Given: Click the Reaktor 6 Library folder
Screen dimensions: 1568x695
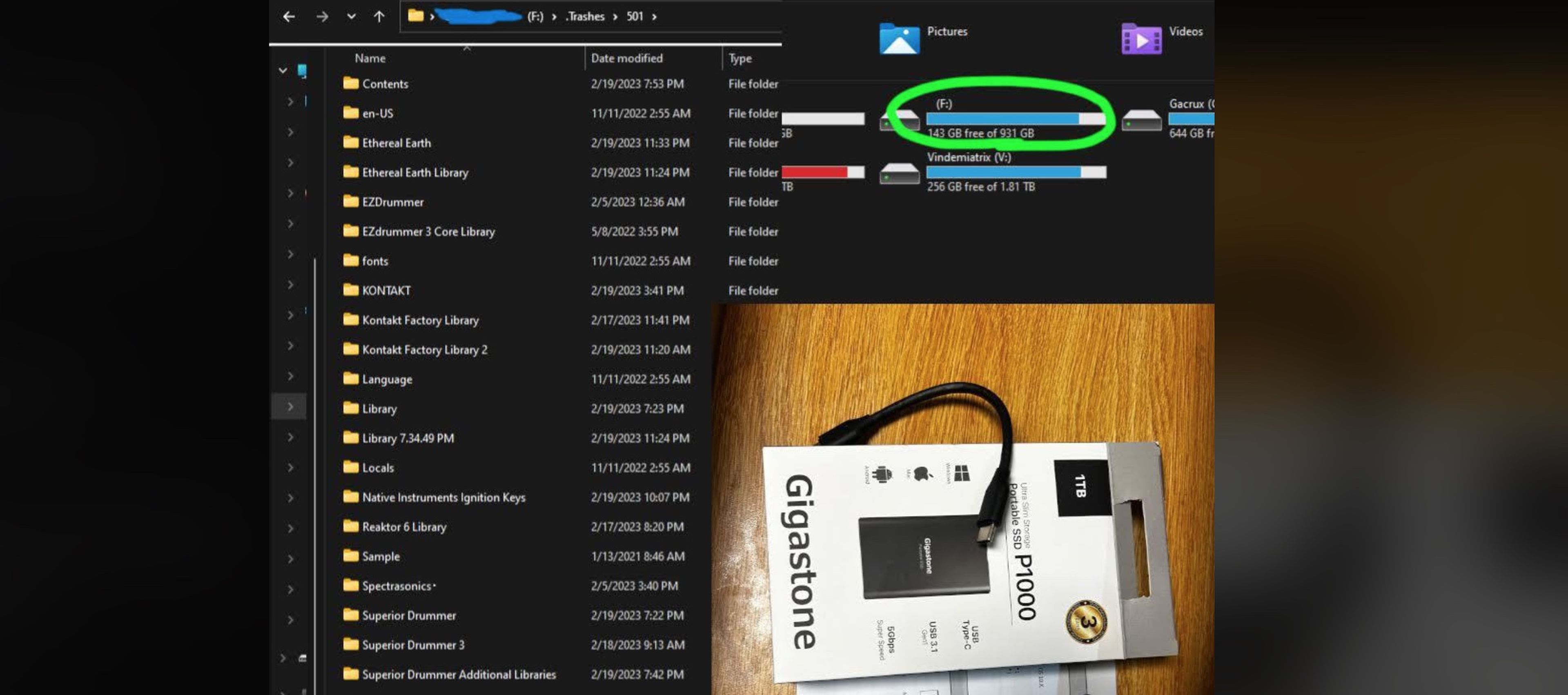Looking at the screenshot, I should (x=404, y=526).
